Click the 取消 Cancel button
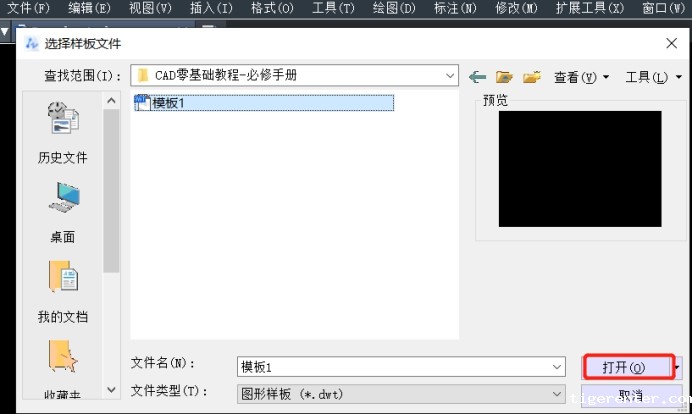Screen dimensions: 692x415 pyautogui.click(x=628, y=394)
